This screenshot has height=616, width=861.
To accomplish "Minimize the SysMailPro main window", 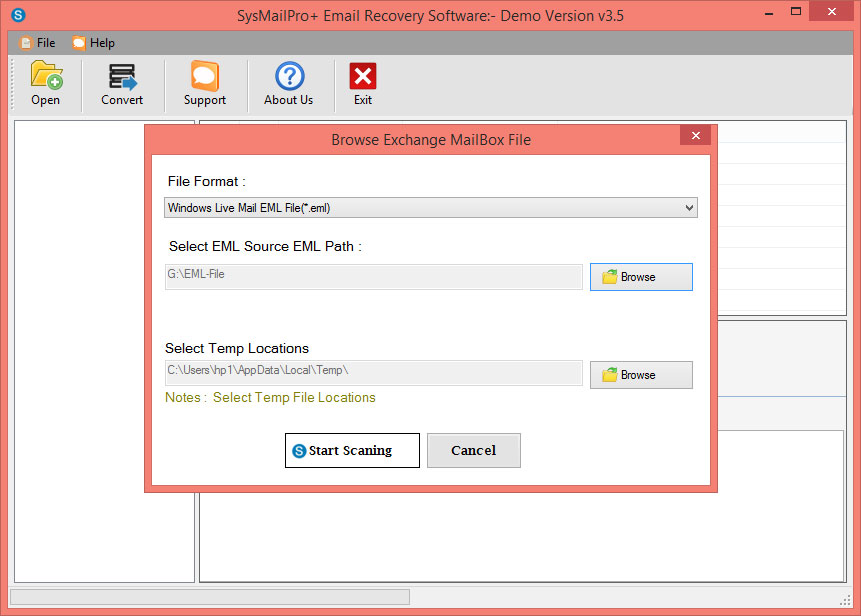I will (769, 12).
